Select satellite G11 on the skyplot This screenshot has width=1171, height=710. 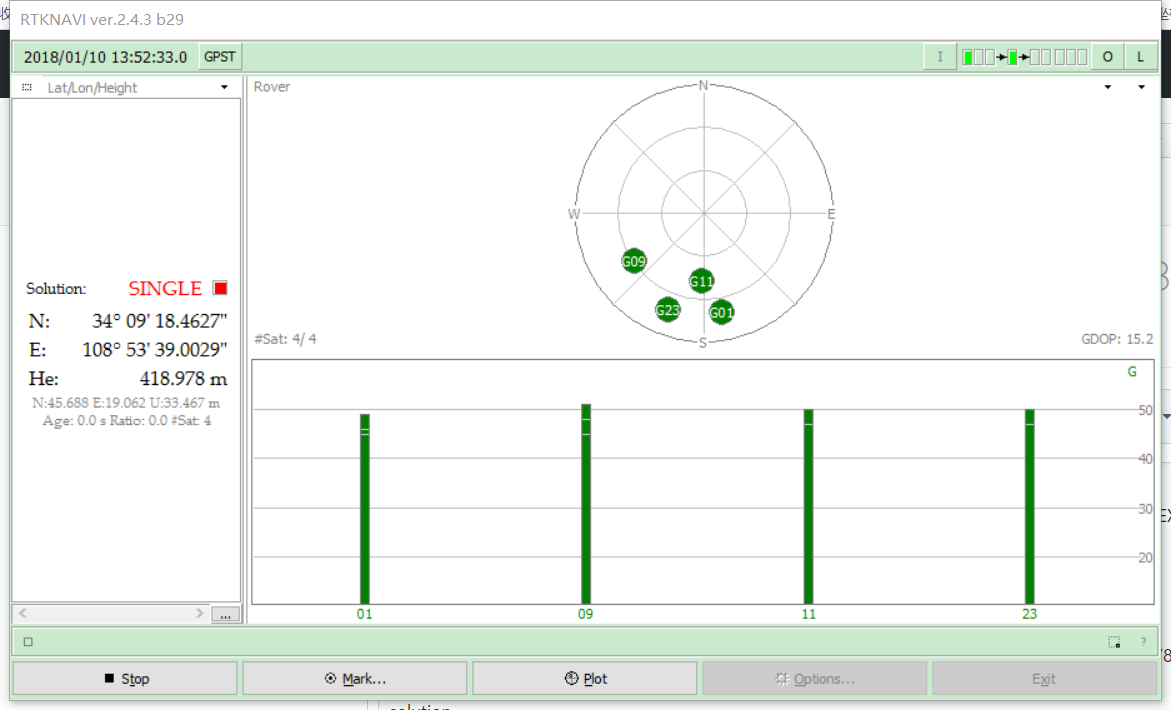(701, 281)
